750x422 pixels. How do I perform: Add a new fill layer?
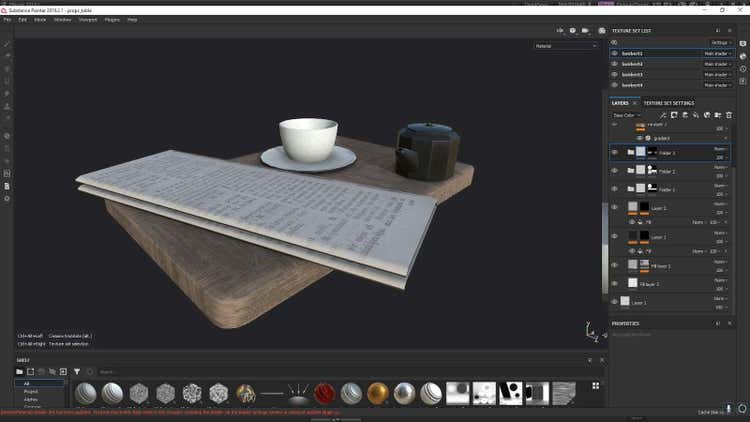click(x=696, y=115)
